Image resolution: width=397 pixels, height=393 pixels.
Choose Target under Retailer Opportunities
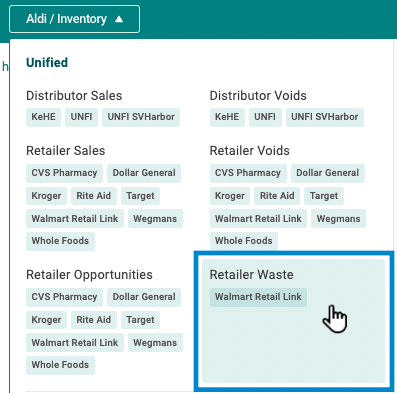tap(140, 320)
